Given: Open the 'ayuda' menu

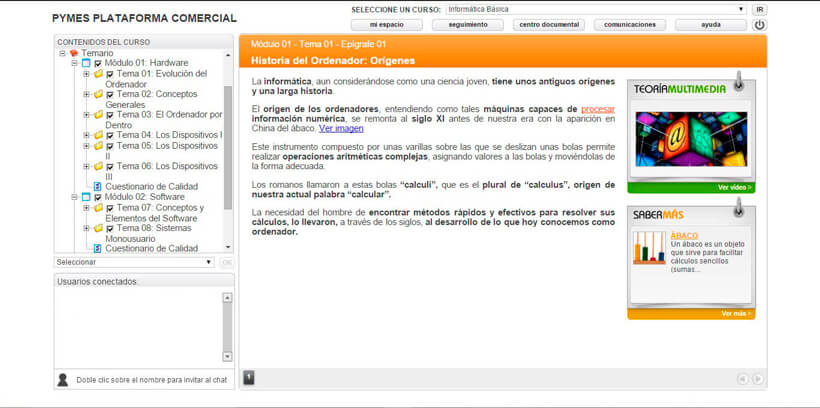Looking at the screenshot, I should (711, 25).
